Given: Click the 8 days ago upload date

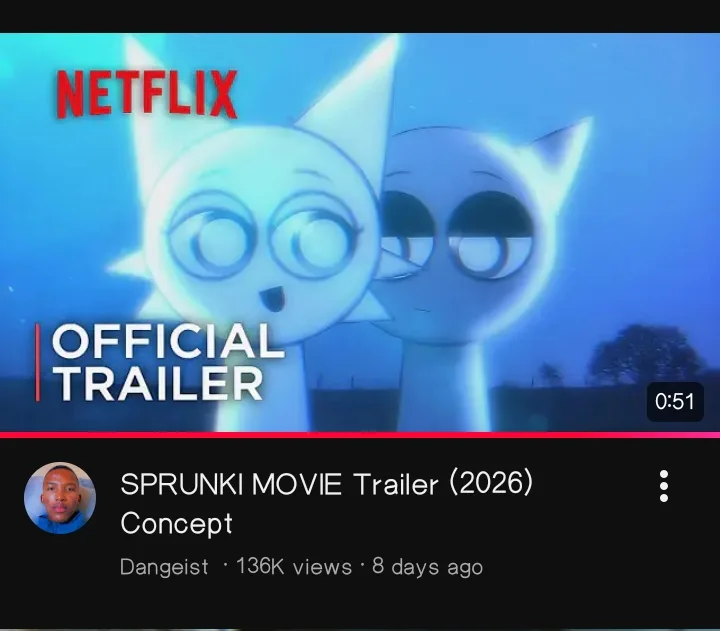Looking at the screenshot, I should [428, 566].
